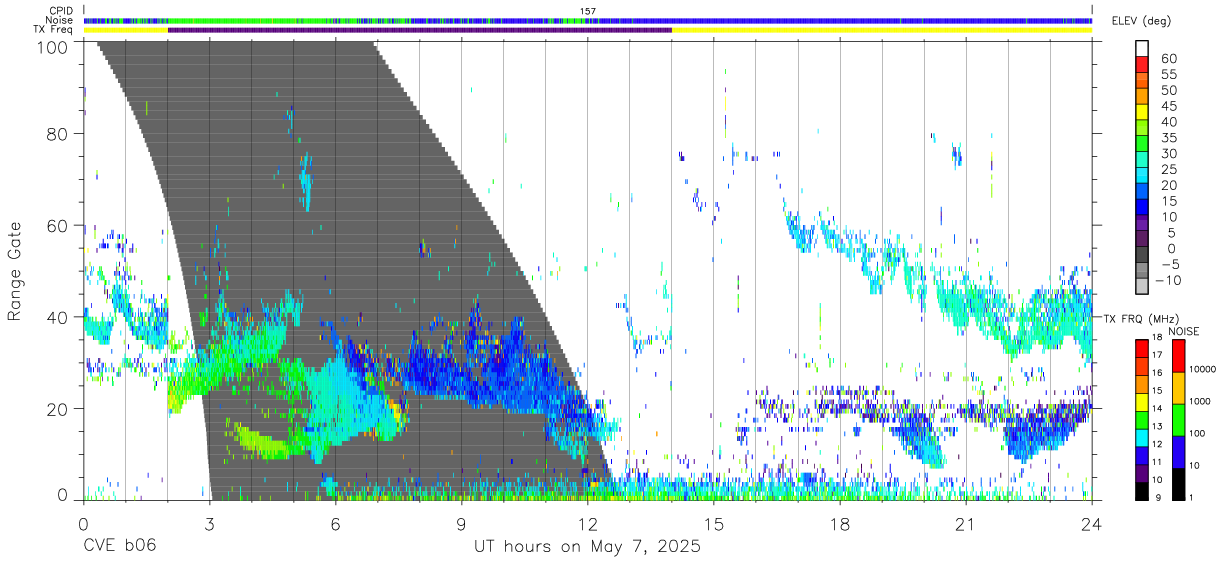Click the Range Gate y-axis title
Viewport: 1228px width, 567px height.
(x=15, y=270)
